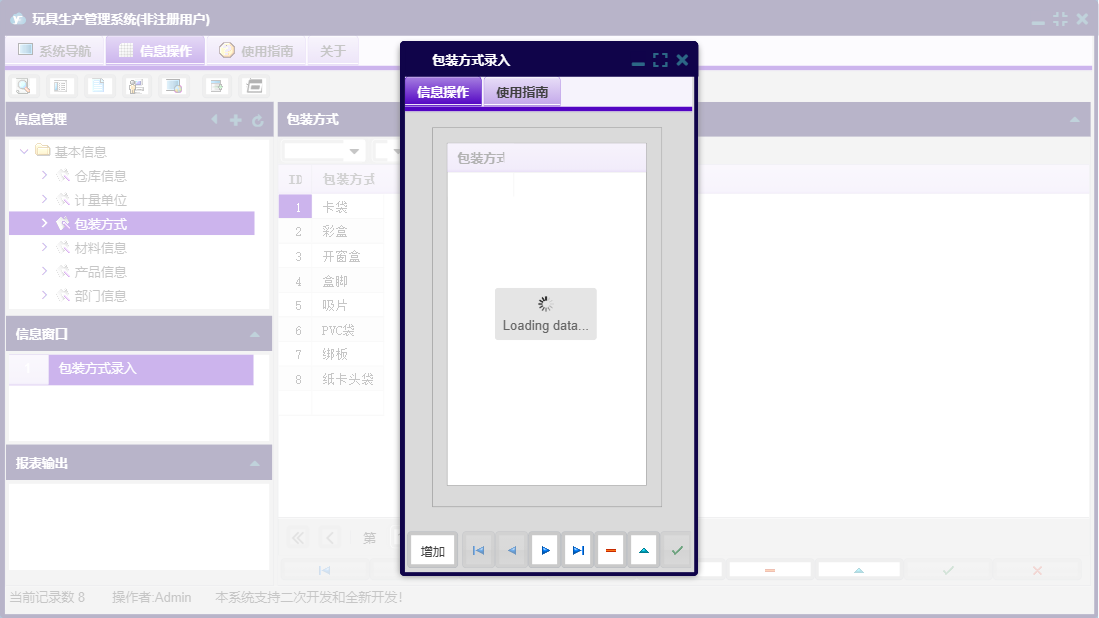Click the refresh icon in 信息管理 header
Viewport: 1099px width, 618px height.
(257, 121)
